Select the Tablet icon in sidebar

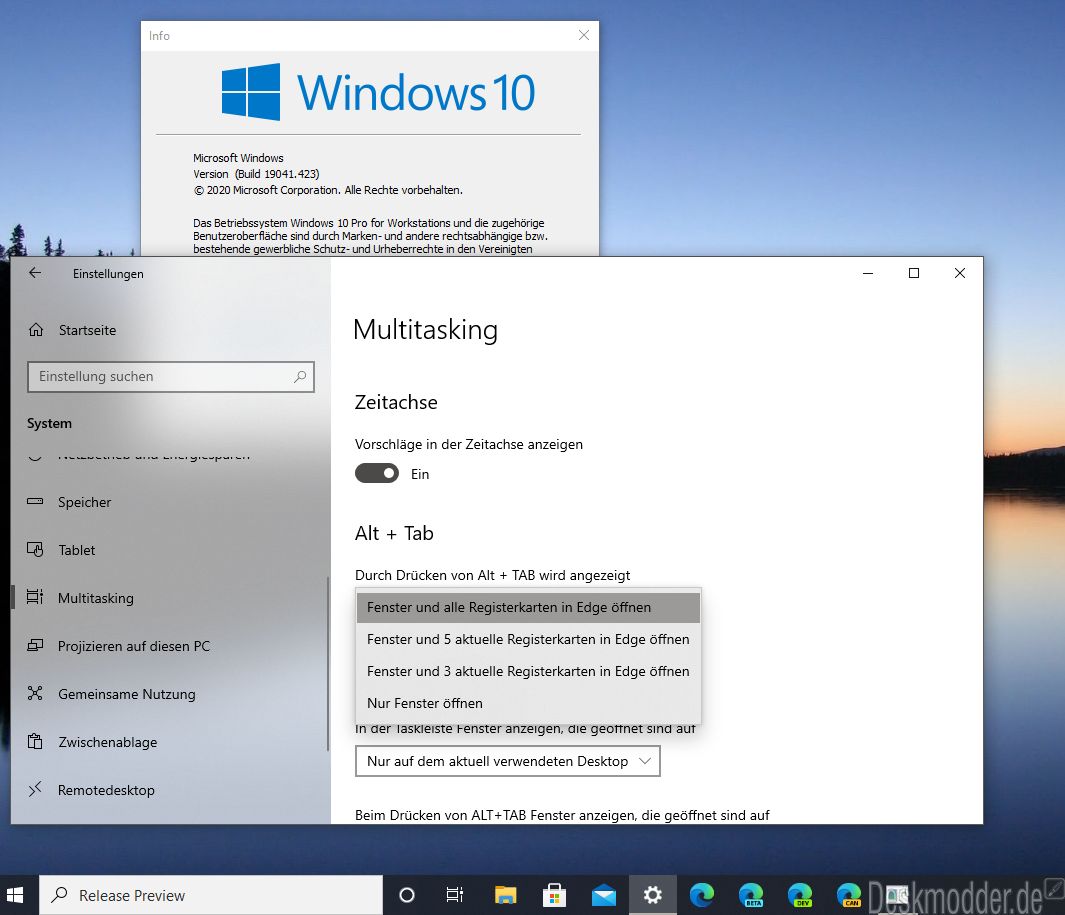pyautogui.click(x=35, y=550)
